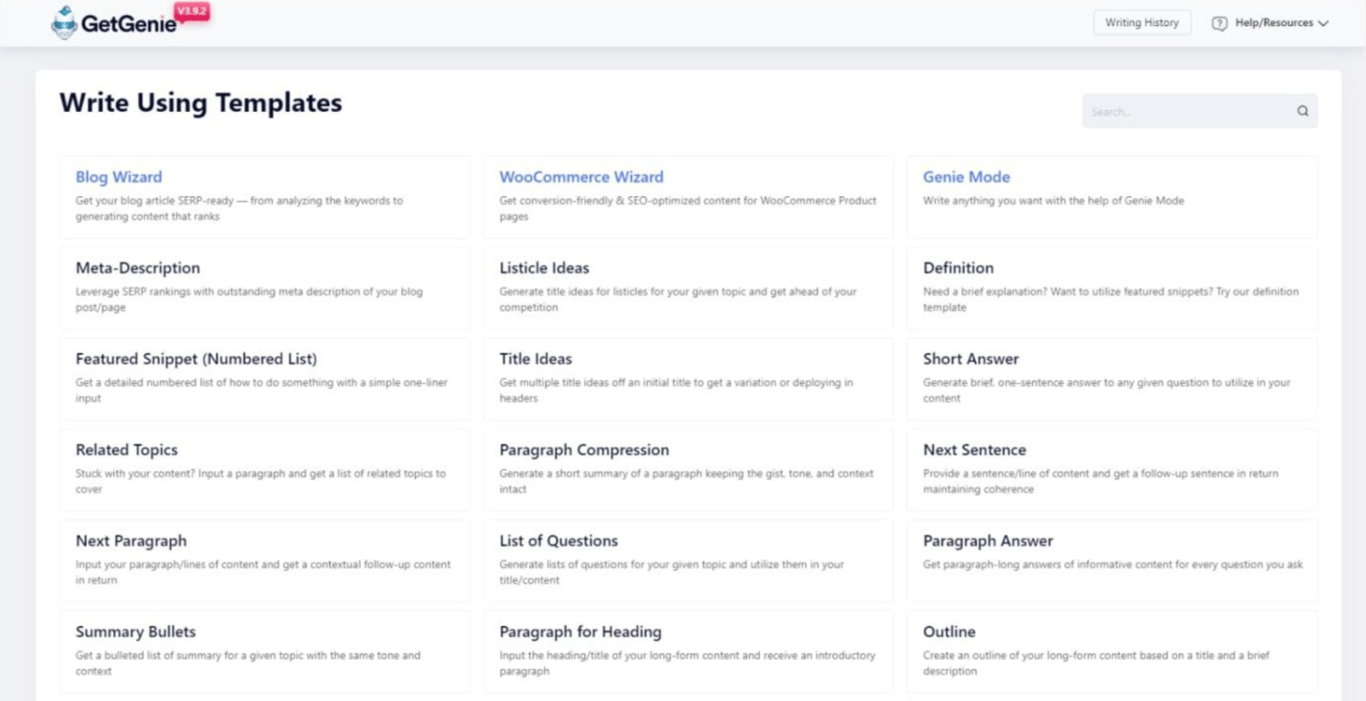Open the Writing History panel
Screen dimensions: 1366x701
(1142, 22)
